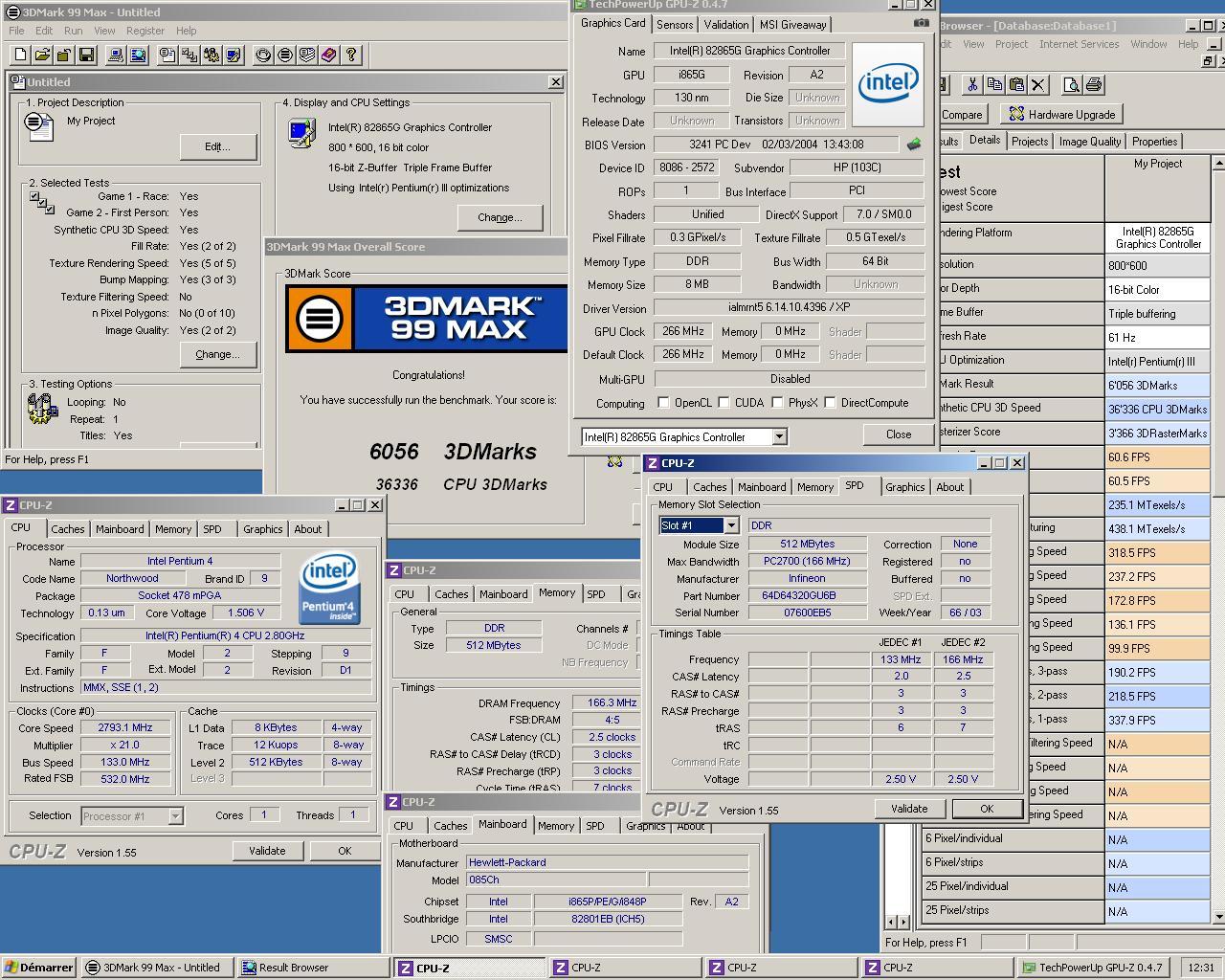Click the display settings monitor icon in 3DMark toolbar
Image resolution: width=1225 pixels, height=980 pixels.
point(234,56)
